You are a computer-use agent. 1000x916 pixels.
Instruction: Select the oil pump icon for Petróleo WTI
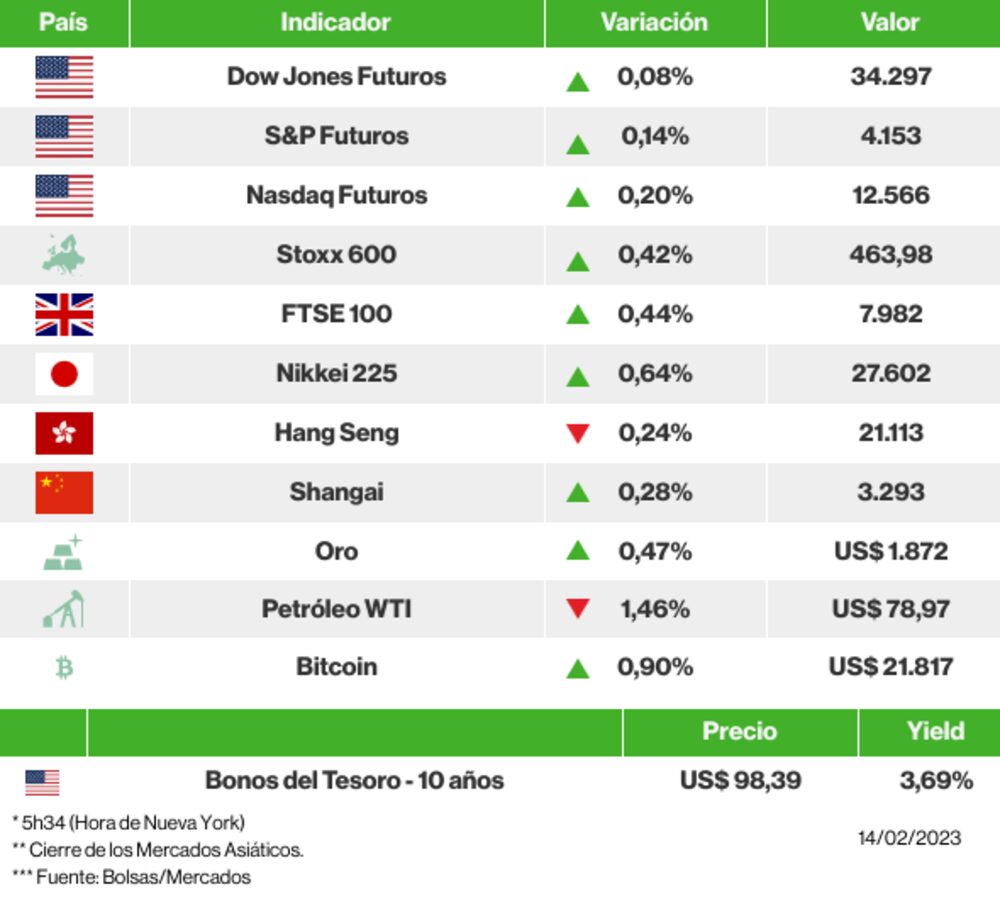click(63, 609)
